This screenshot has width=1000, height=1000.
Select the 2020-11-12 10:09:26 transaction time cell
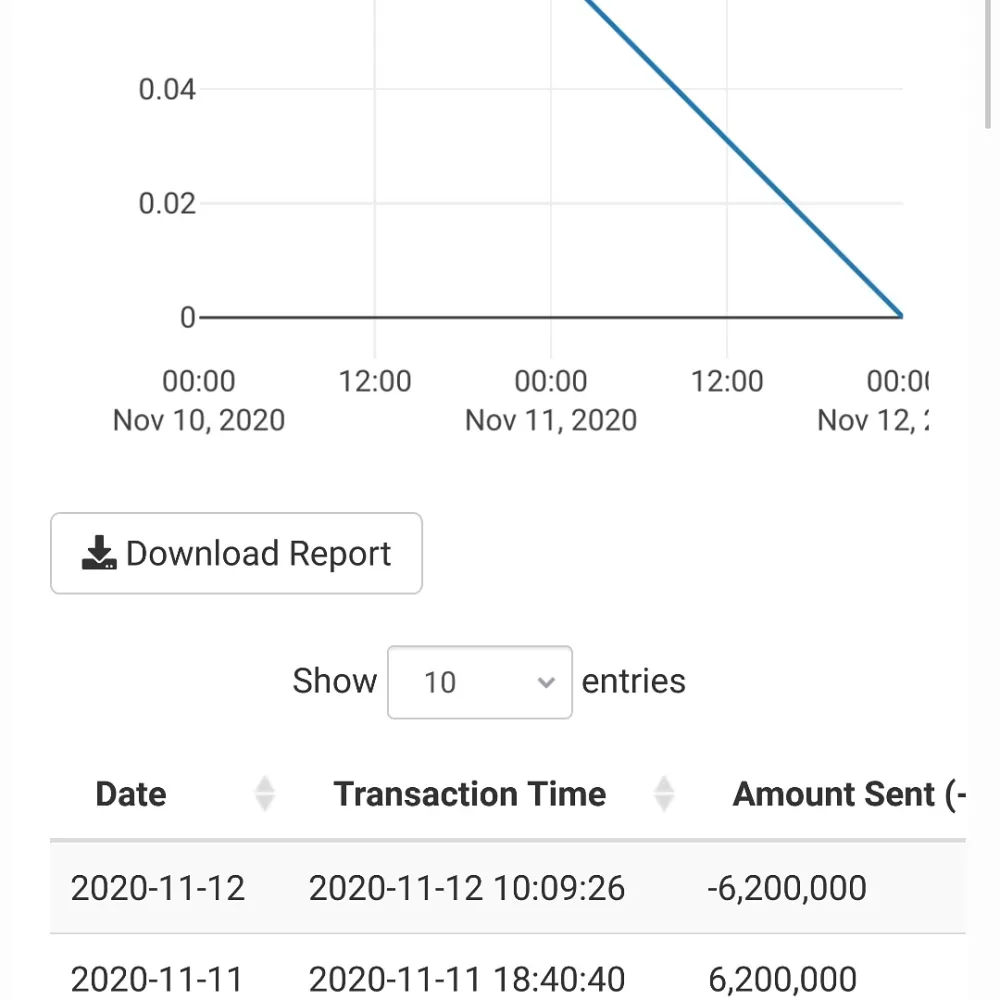coord(467,888)
